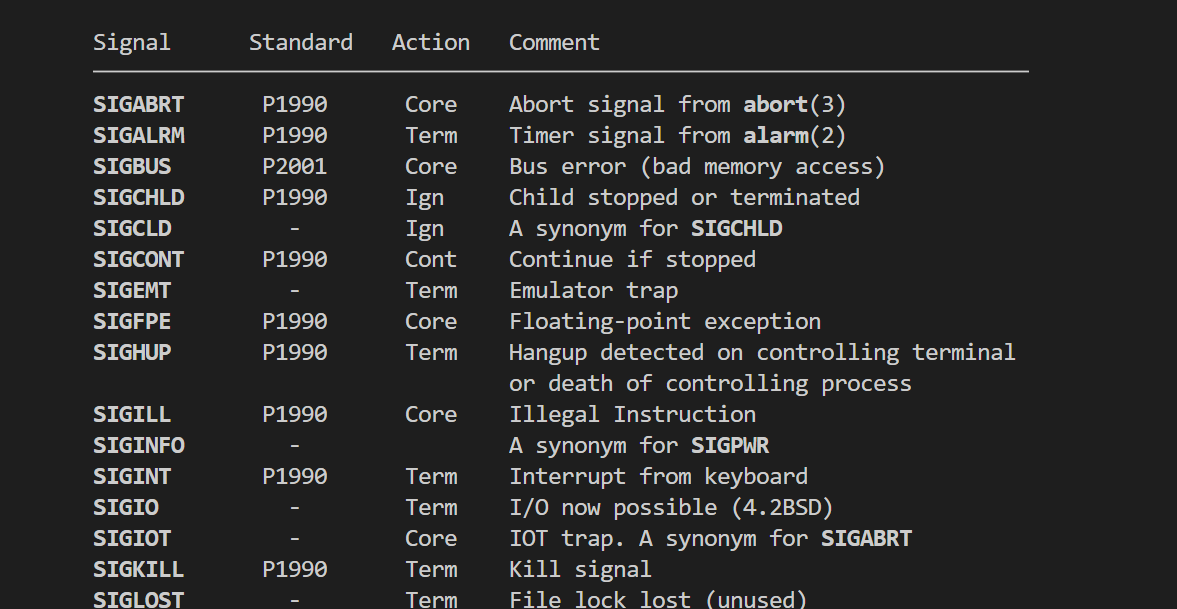This screenshot has height=609, width=1177.
Task: Click the SIGFPE signal name
Action: coord(132,321)
